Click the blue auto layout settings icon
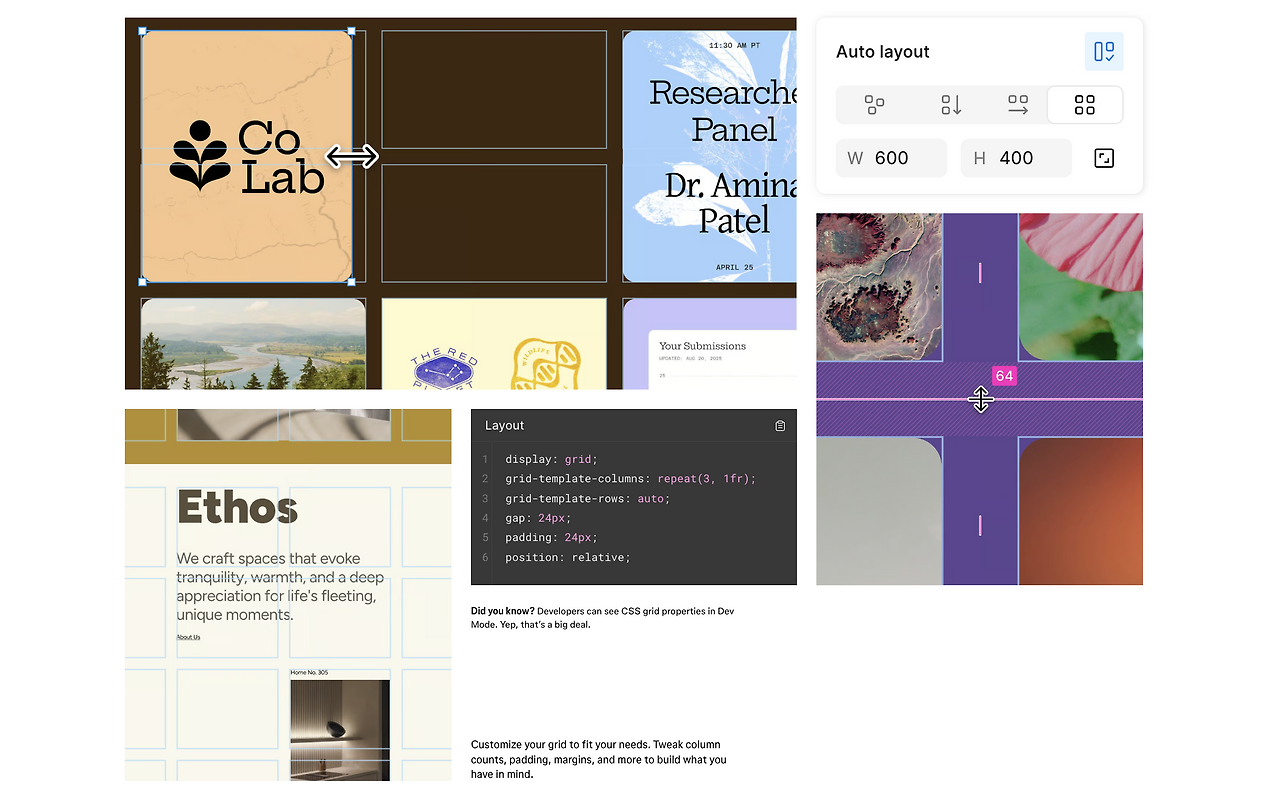1280x807 pixels. 1104,51
